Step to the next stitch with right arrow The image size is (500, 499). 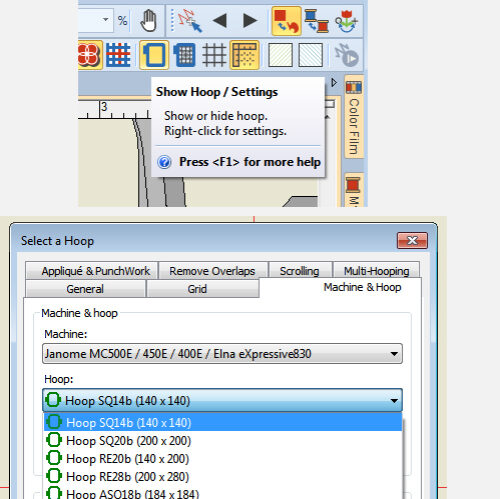click(250, 21)
